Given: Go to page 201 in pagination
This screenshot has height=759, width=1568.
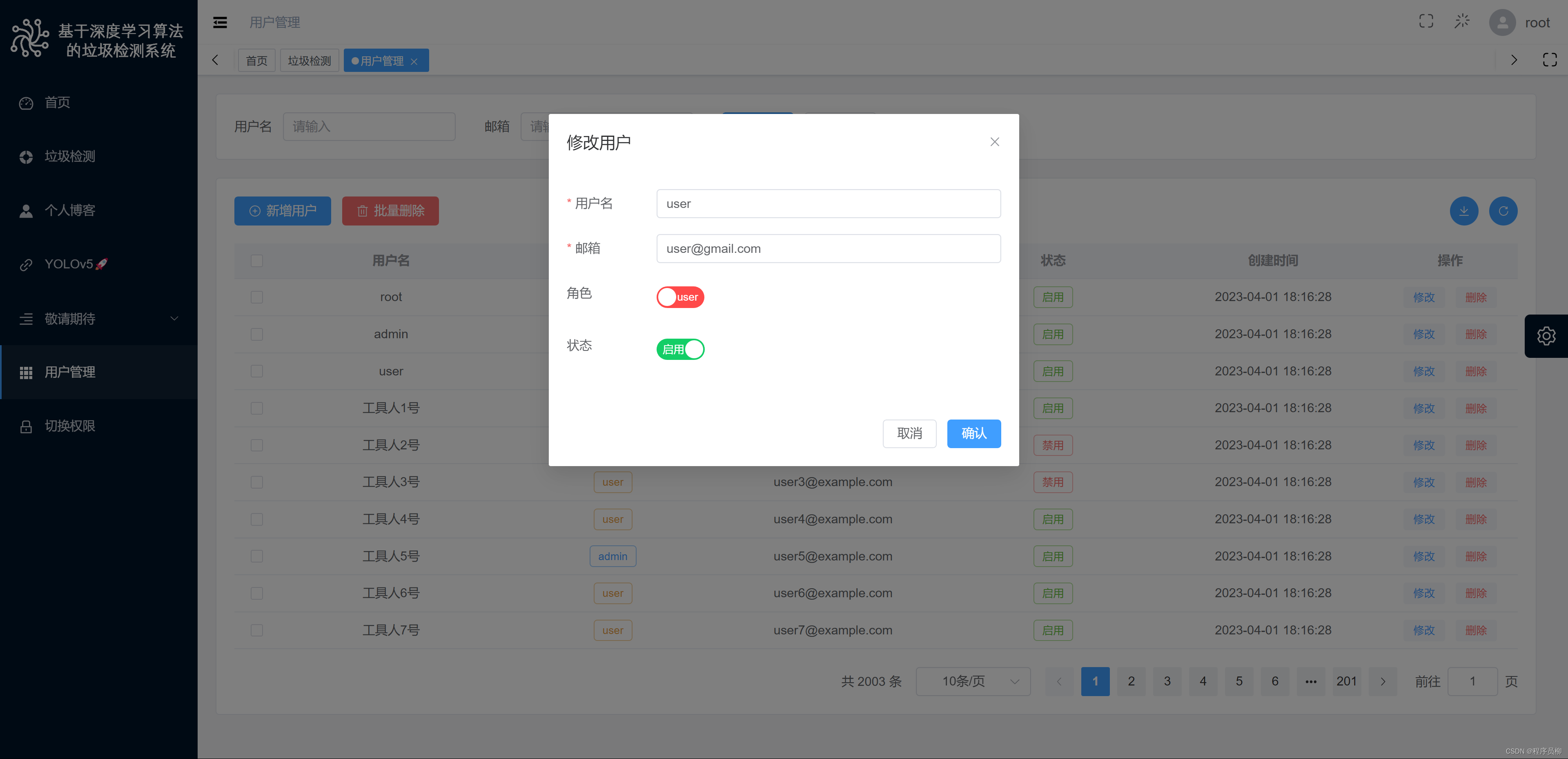Looking at the screenshot, I should (x=1346, y=681).
